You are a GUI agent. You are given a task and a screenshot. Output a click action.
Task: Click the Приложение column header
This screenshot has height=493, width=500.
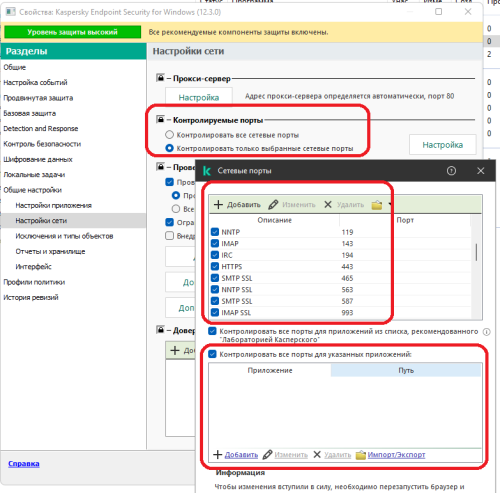pos(270,370)
